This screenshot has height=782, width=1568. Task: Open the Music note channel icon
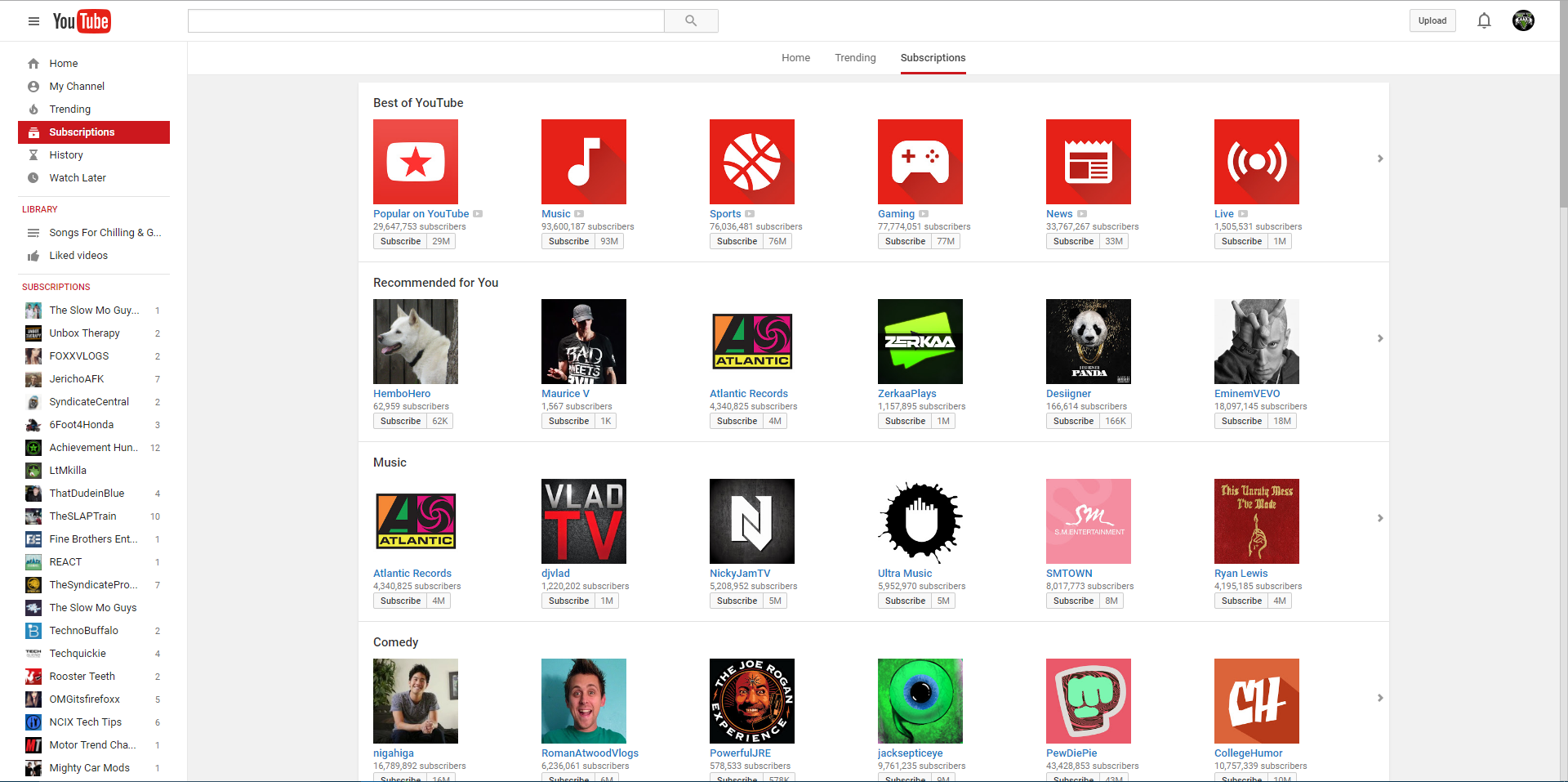(x=584, y=162)
